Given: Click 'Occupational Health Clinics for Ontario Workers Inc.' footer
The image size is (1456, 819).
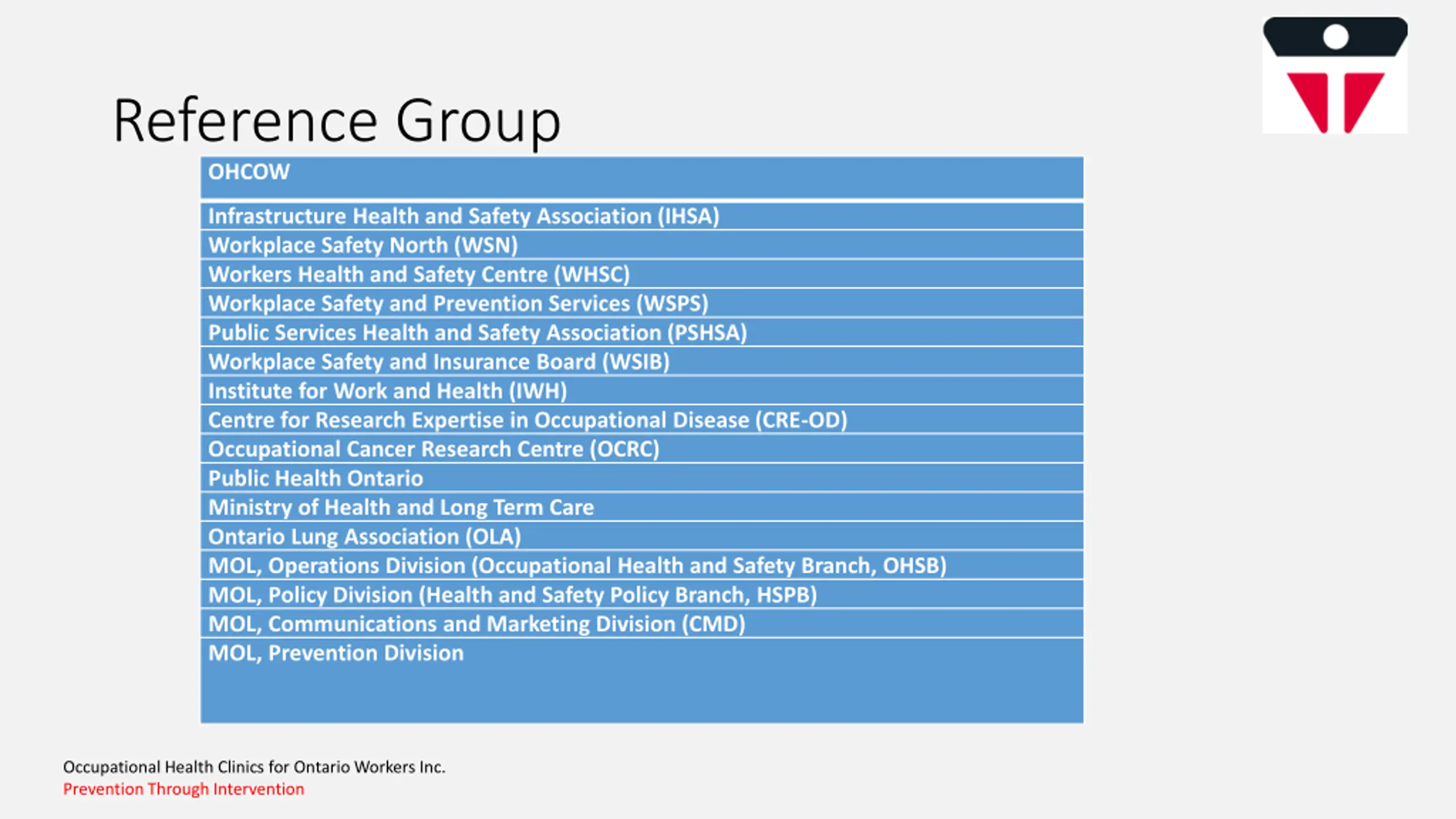Looking at the screenshot, I should 254,767.
